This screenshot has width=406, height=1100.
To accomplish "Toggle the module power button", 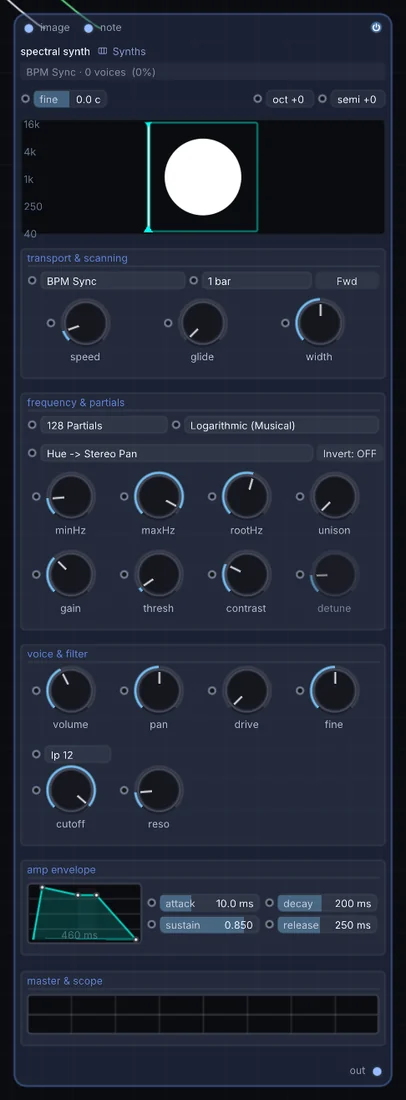I will click(x=376, y=27).
